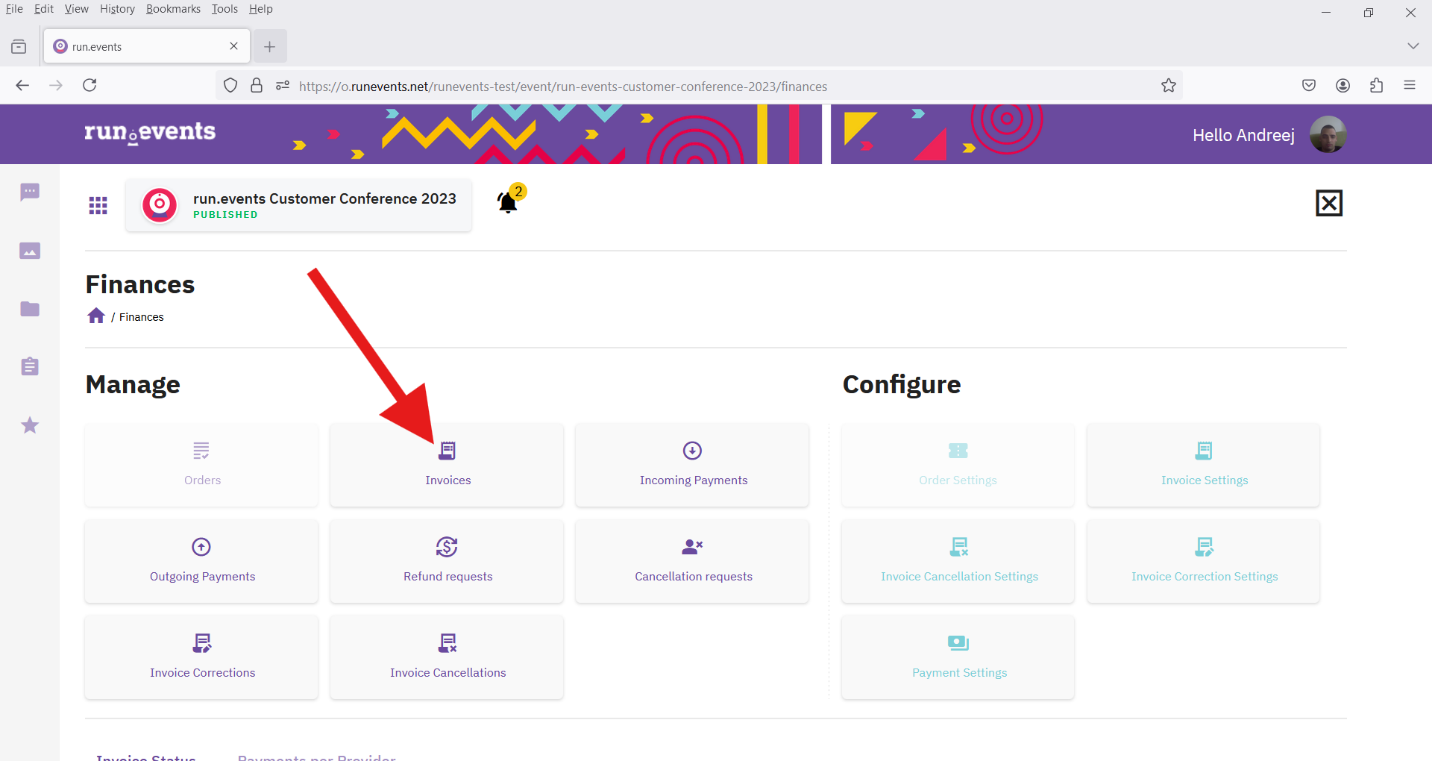
Task: Open Outgoing Payments
Action: pyautogui.click(x=202, y=561)
